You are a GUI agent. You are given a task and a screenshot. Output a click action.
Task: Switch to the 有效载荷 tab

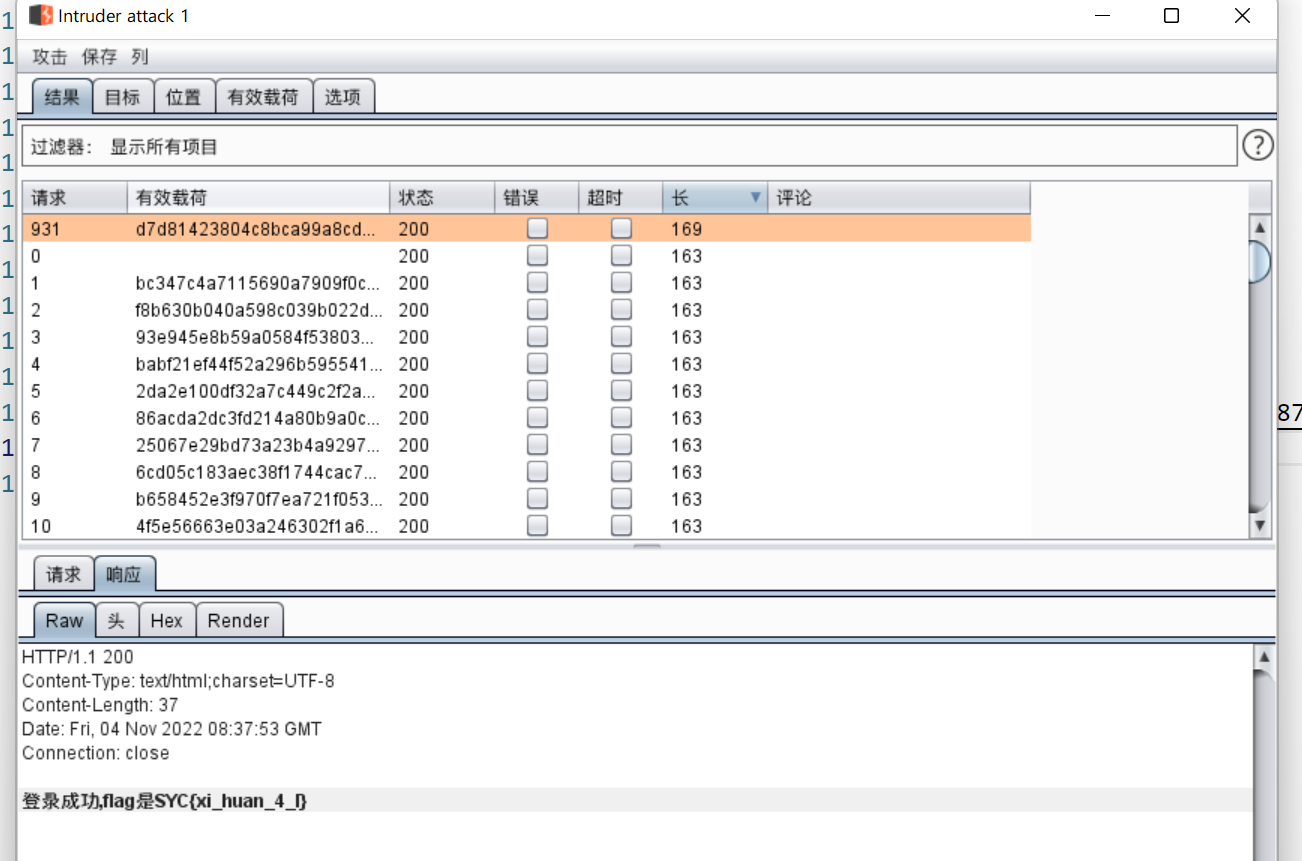263,97
